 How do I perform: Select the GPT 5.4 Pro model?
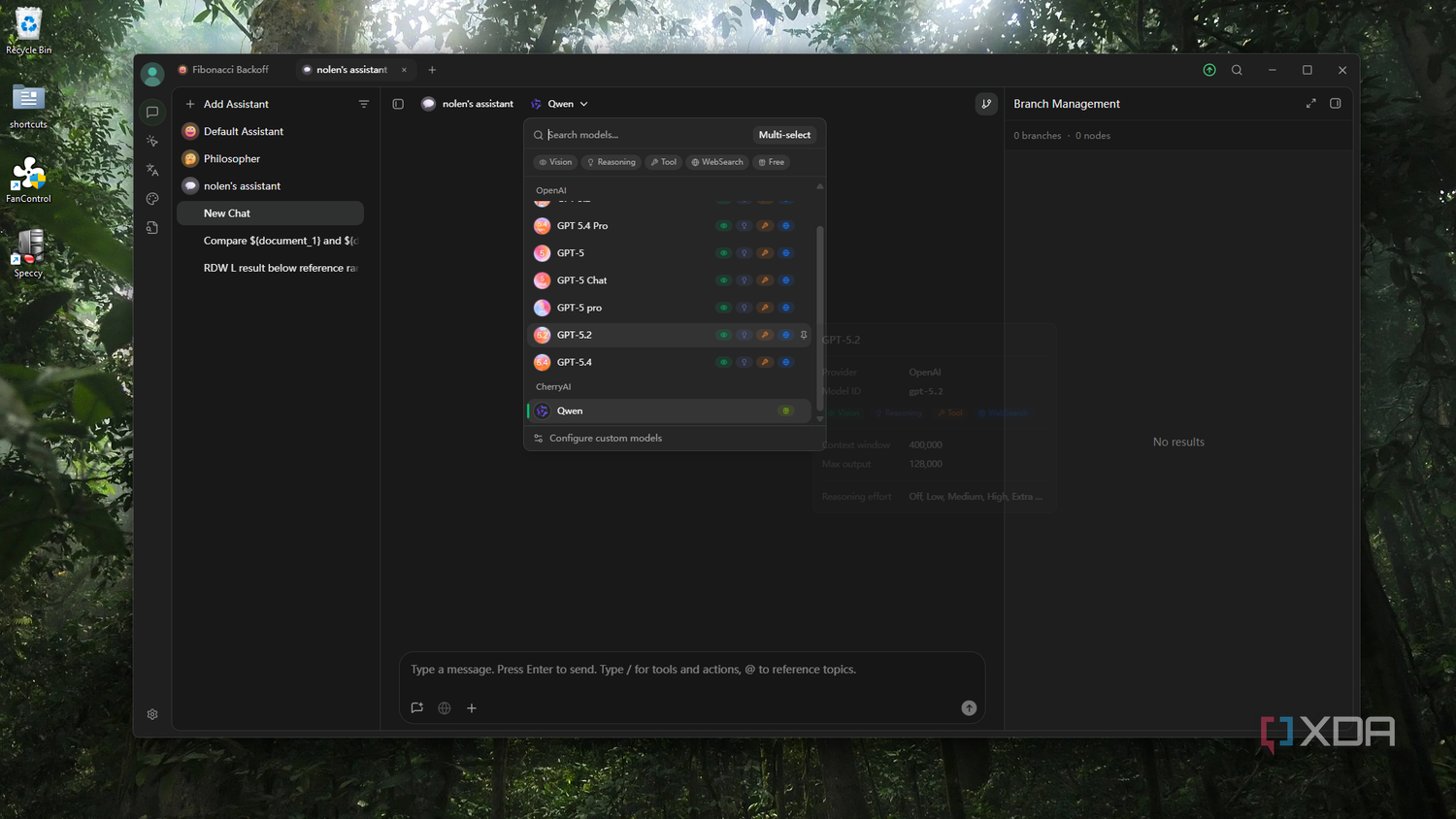coord(670,226)
